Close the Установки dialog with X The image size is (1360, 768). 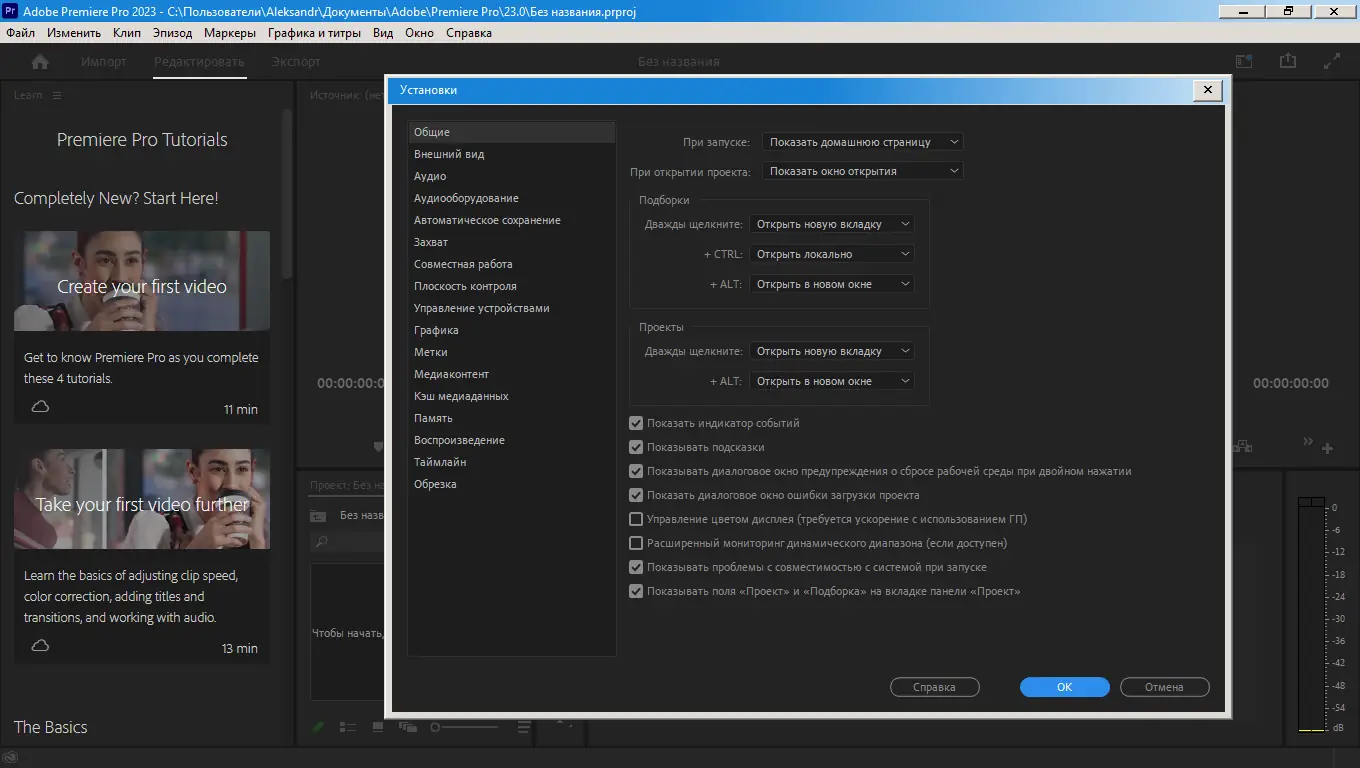click(x=1207, y=90)
